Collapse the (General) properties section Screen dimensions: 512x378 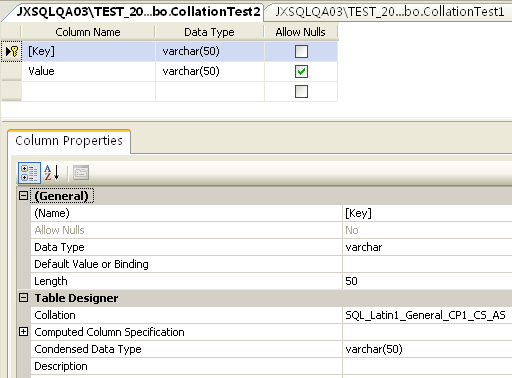click(23, 196)
